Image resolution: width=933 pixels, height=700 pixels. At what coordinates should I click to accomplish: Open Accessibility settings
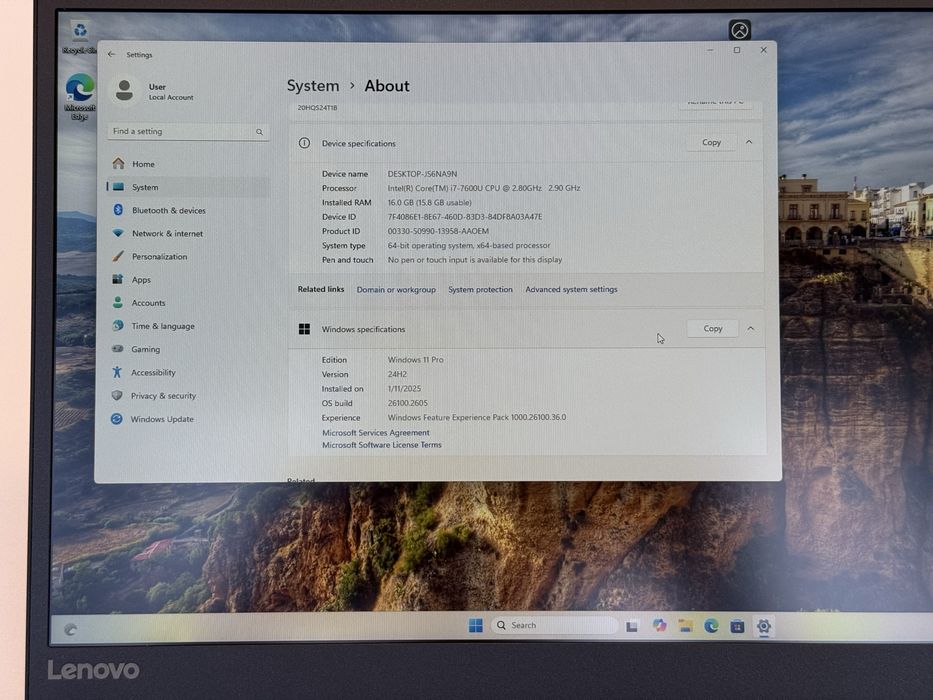pyautogui.click(x=188, y=373)
